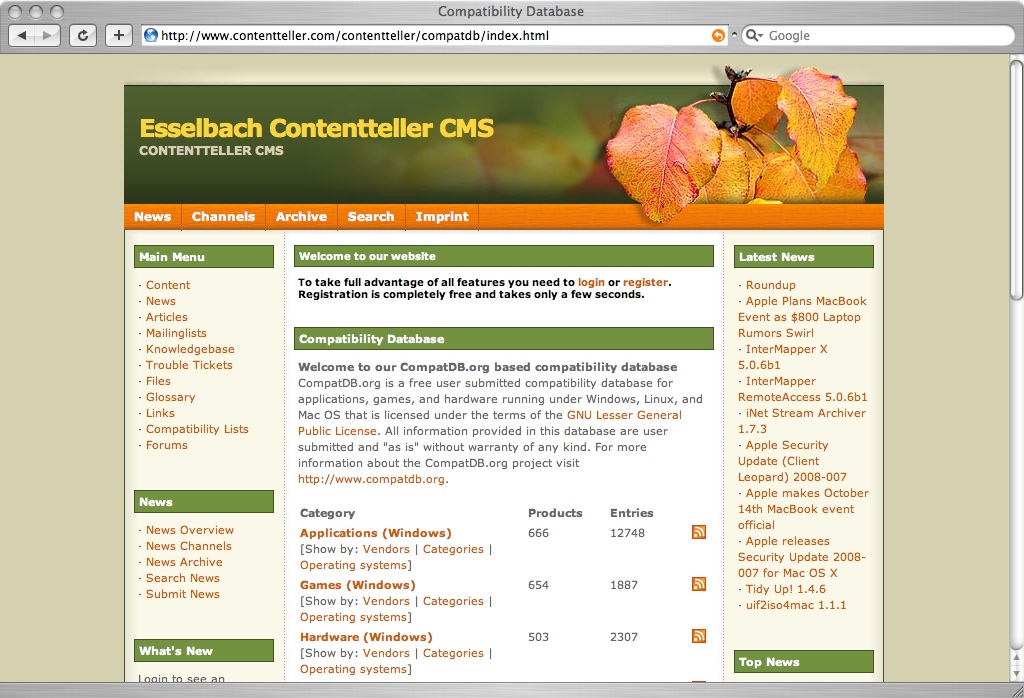Click the browser Forward arrow button
The image size is (1024, 698).
tap(48, 35)
